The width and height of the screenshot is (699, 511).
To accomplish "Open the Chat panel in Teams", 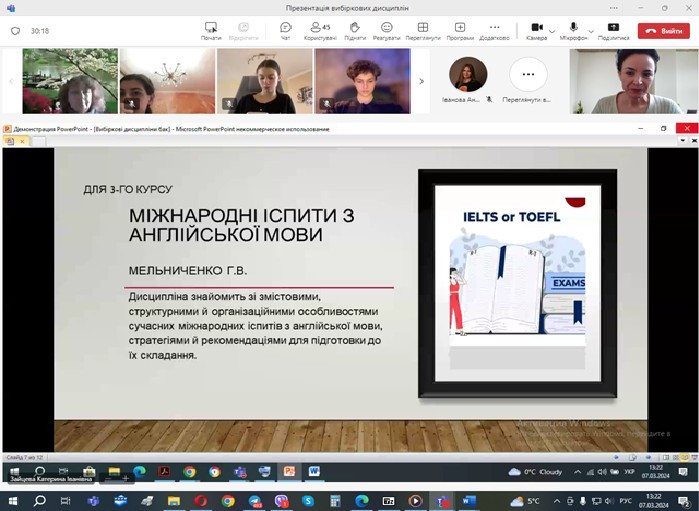I will [285, 30].
